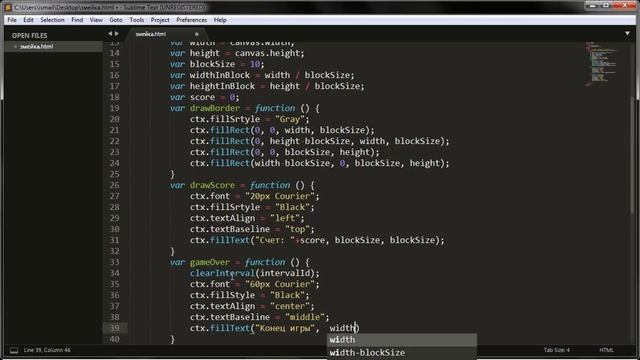Close the tab via unsaved dot
This screenshot has width=640, height=360.
coord(196,34)
